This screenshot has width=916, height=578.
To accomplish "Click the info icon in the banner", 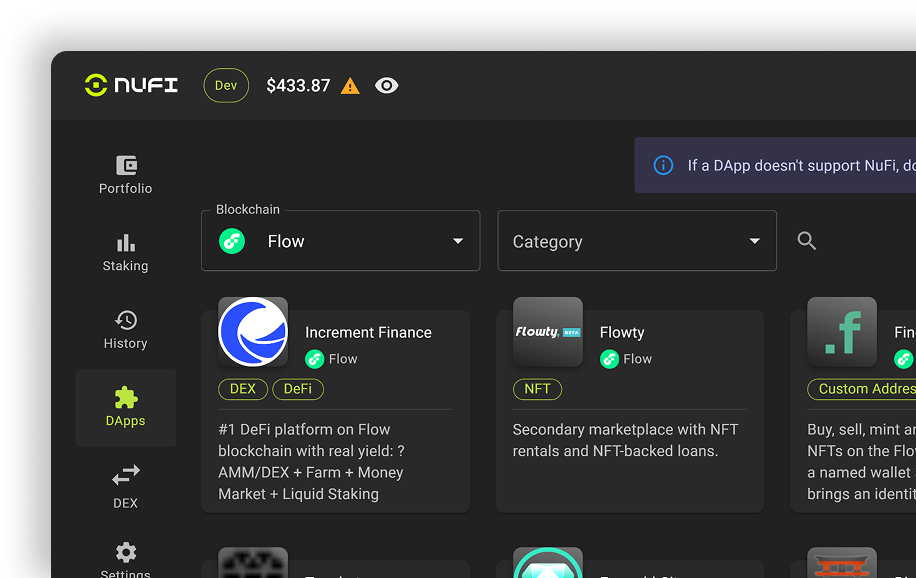I will [x=663, y=165].
